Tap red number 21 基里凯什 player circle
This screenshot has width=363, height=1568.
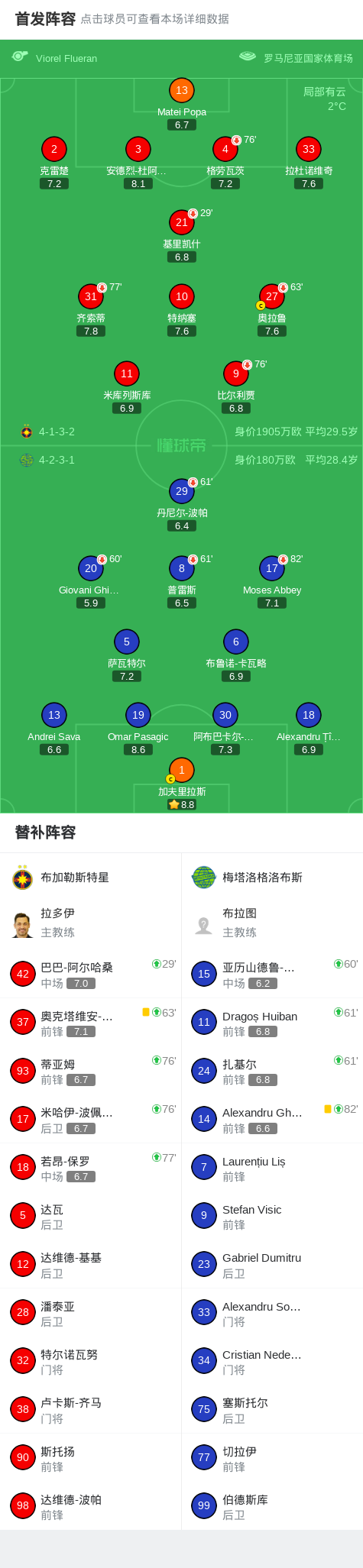pos(182,222)
